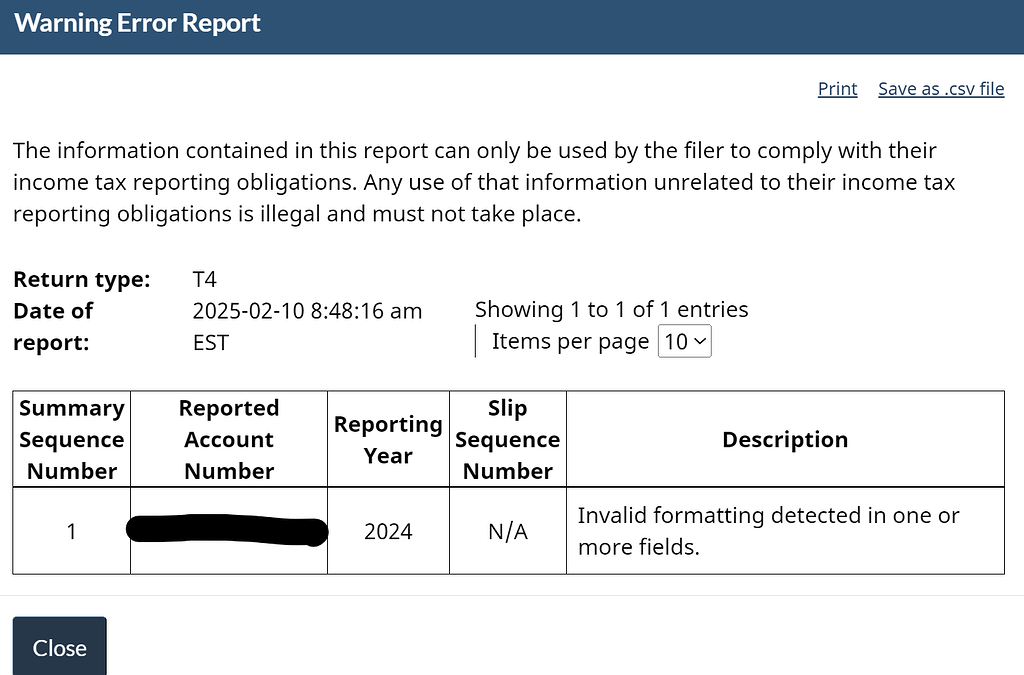Select the 2024 reporting year cell
The height and width of the screenshot is (675, 1024).
pyautogui.click(x=388, y=531)
